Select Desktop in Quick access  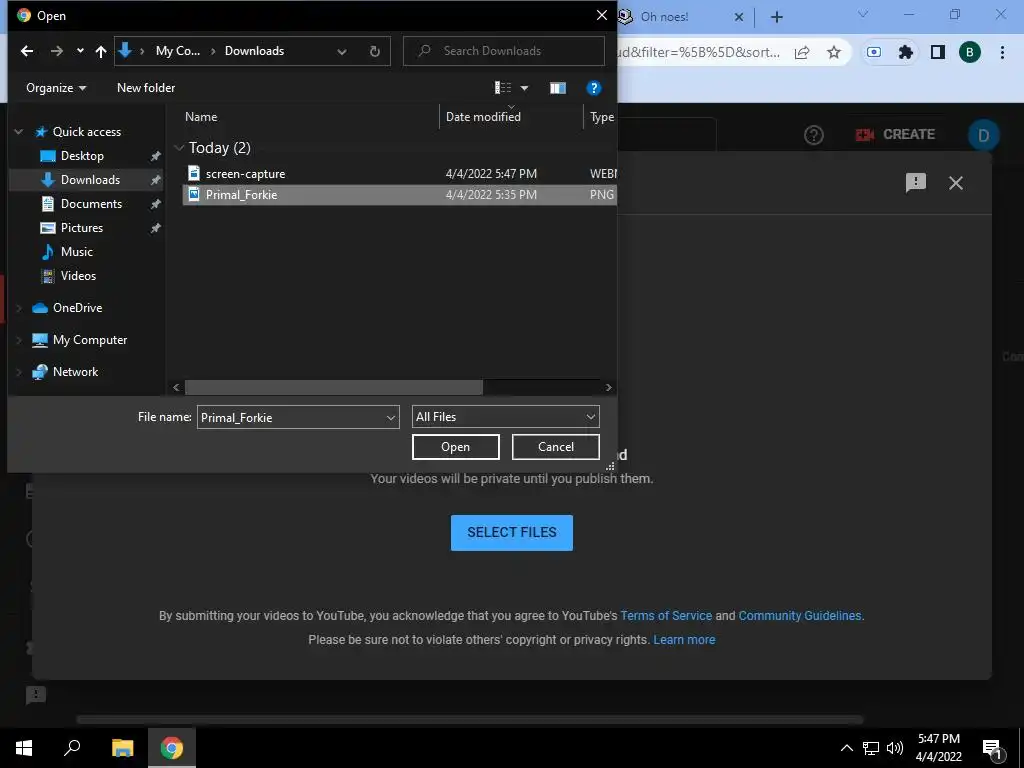click(x=82, y=155)
